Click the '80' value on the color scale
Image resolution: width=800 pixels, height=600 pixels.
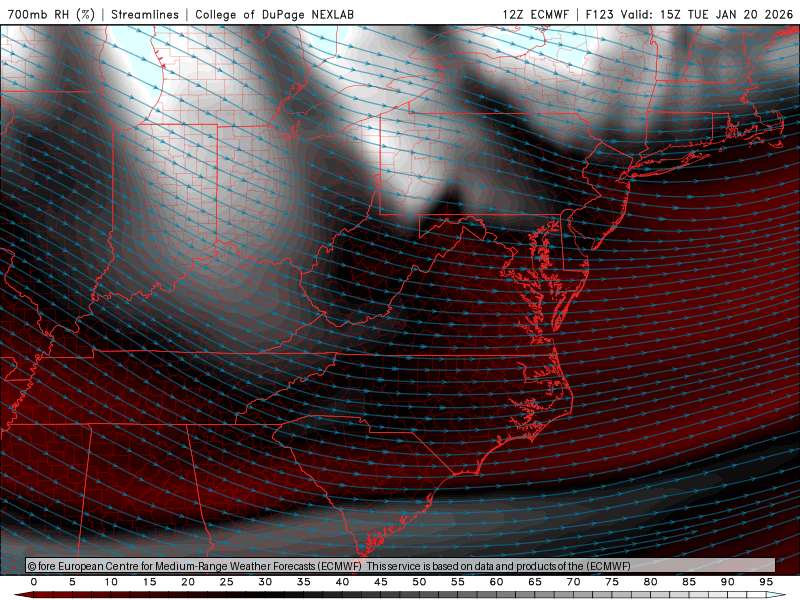tap(650, 582)
